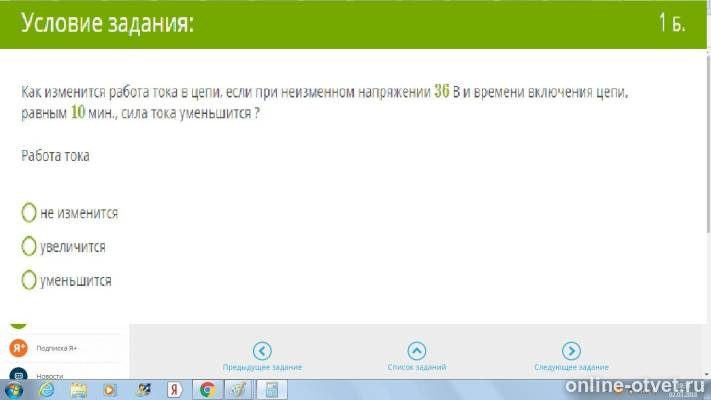Click the '1 Б.' points label
711x400 pixels.
point(672,23)
